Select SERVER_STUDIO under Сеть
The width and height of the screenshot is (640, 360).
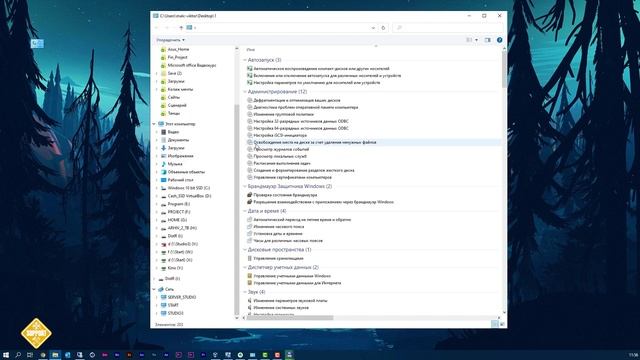pos(182,297)
